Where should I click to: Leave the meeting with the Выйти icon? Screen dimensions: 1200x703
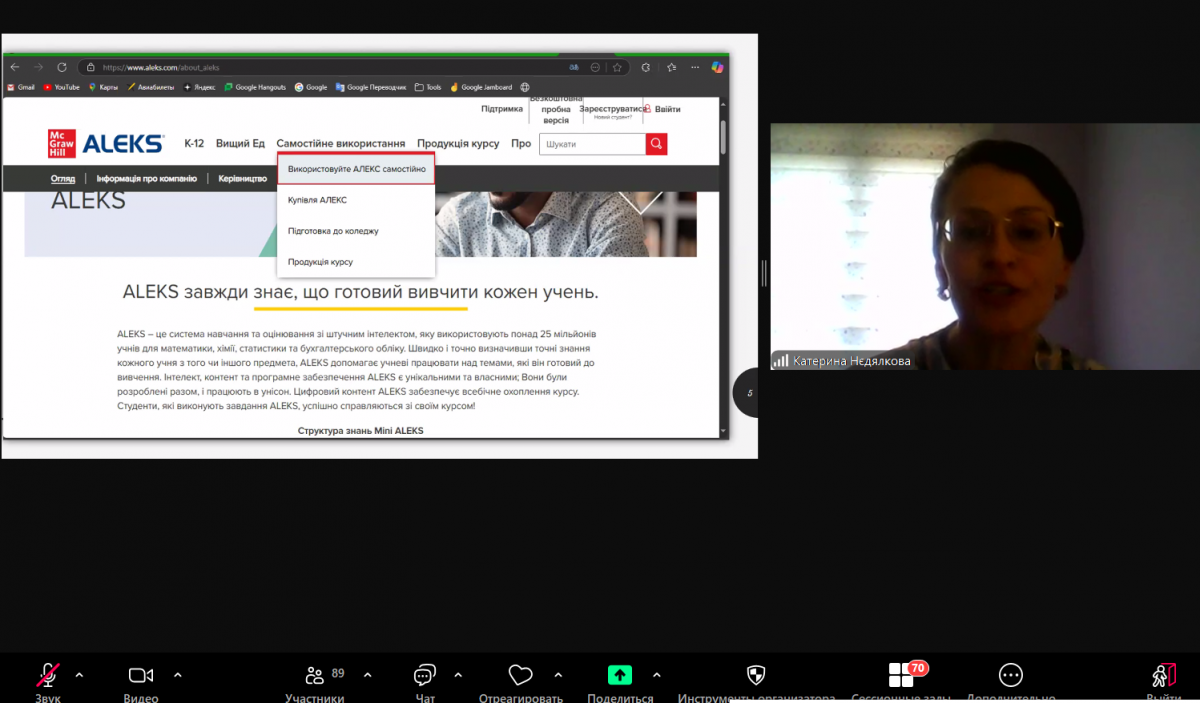coord(1163,675)
